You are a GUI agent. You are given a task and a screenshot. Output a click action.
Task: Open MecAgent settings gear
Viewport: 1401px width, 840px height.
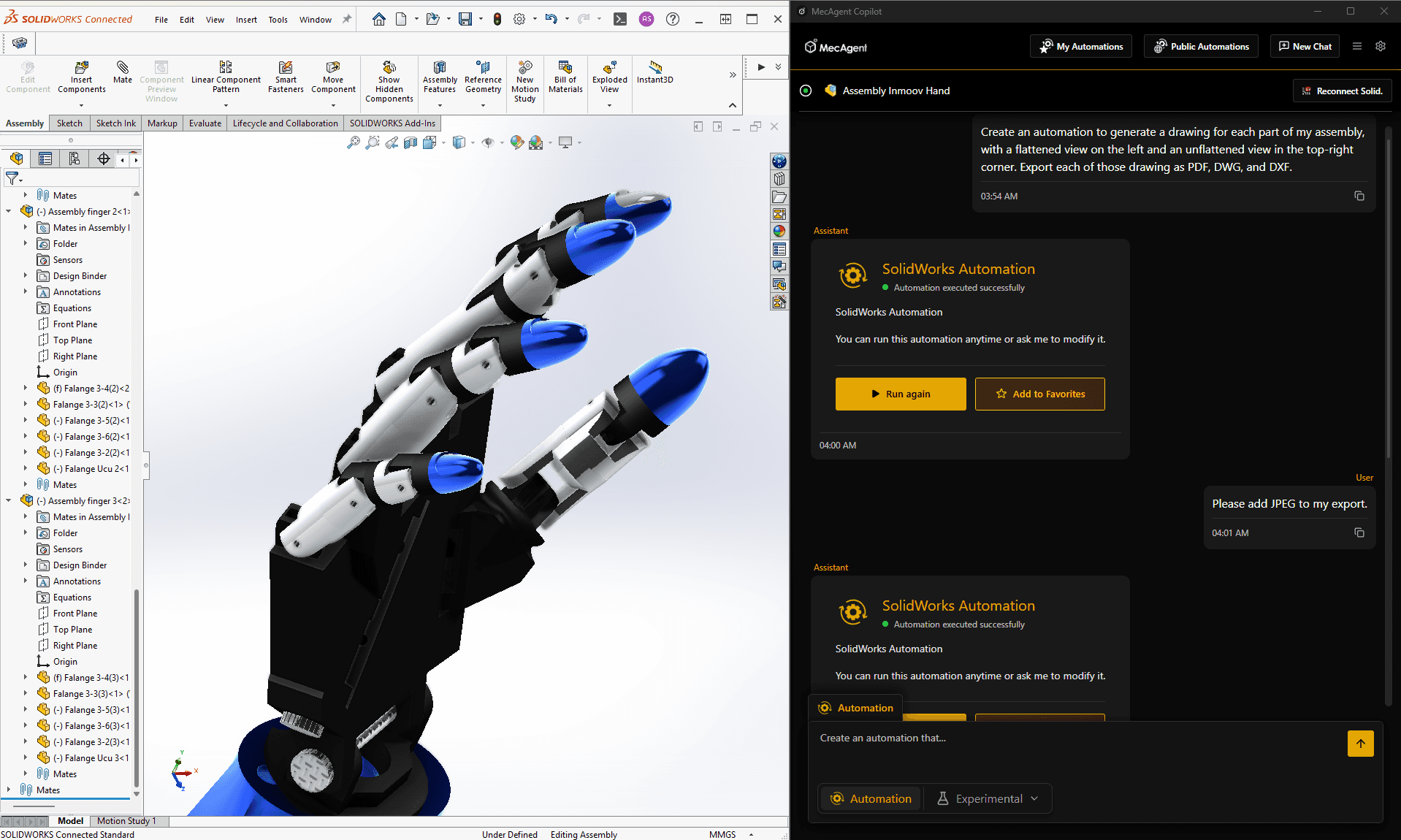1381,46
